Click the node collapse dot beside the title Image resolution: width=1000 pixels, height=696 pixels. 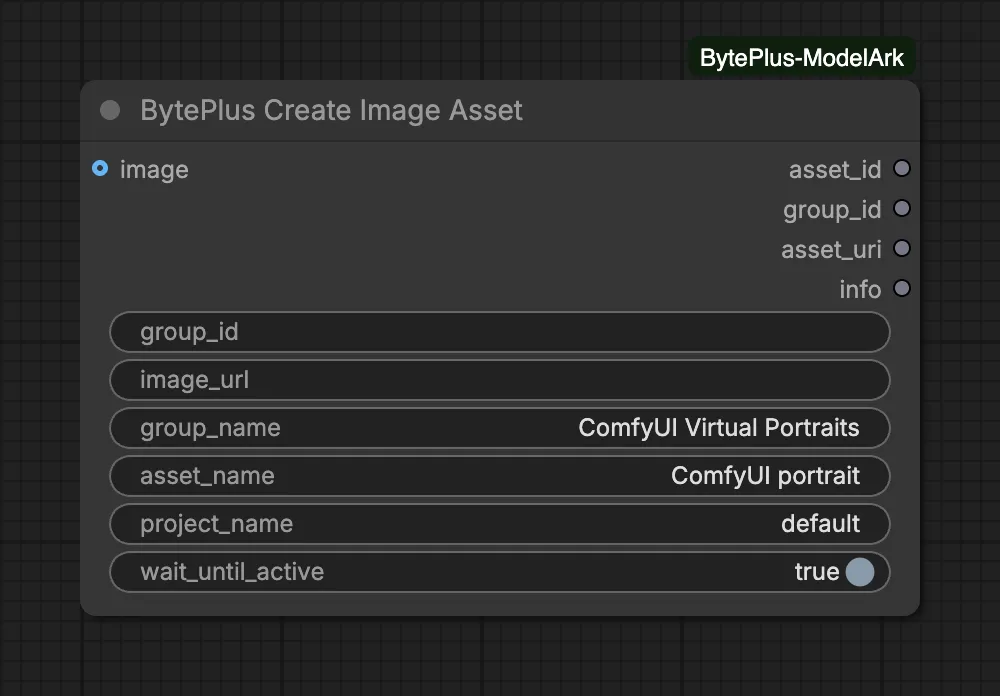110,110
